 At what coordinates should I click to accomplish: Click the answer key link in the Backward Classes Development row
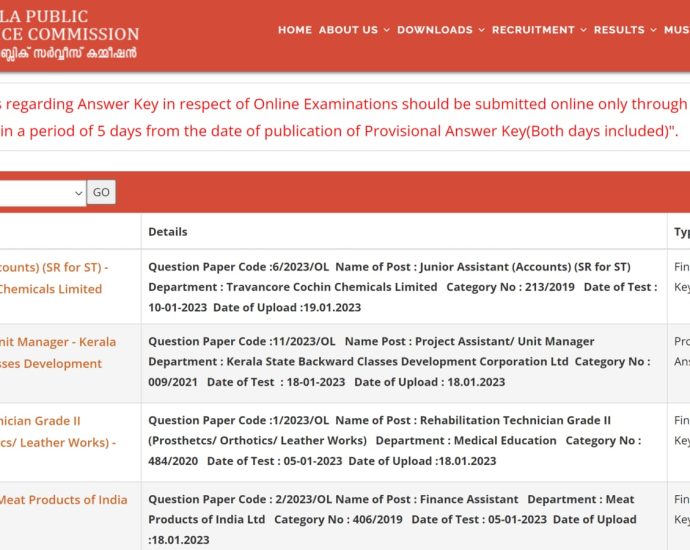click(681, 352)
